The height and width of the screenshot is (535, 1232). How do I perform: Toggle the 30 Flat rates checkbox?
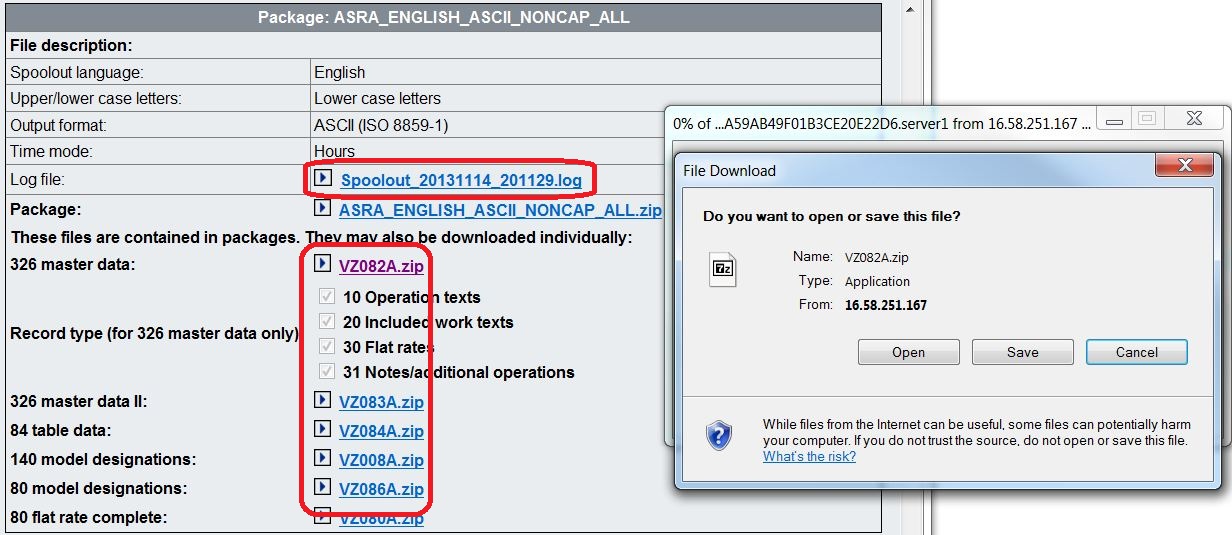pos(326,346)
